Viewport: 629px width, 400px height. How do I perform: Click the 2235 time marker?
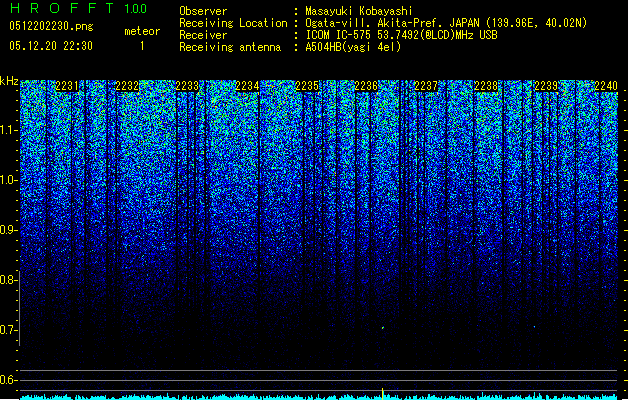(x=307, y=86)
